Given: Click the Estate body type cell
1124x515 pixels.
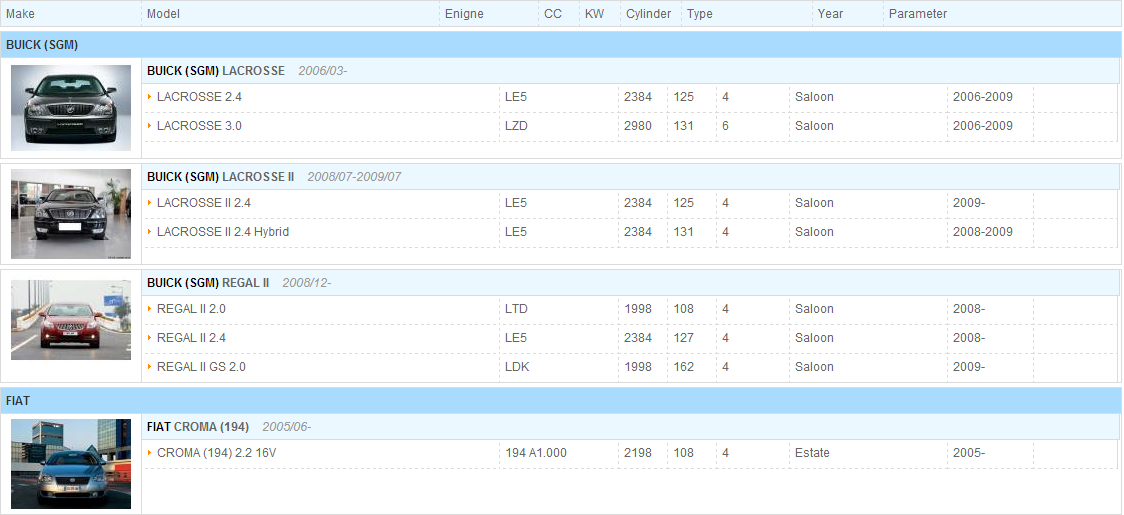Looking at the screenshot, I should pyautogui.click(x=812, y=453).
